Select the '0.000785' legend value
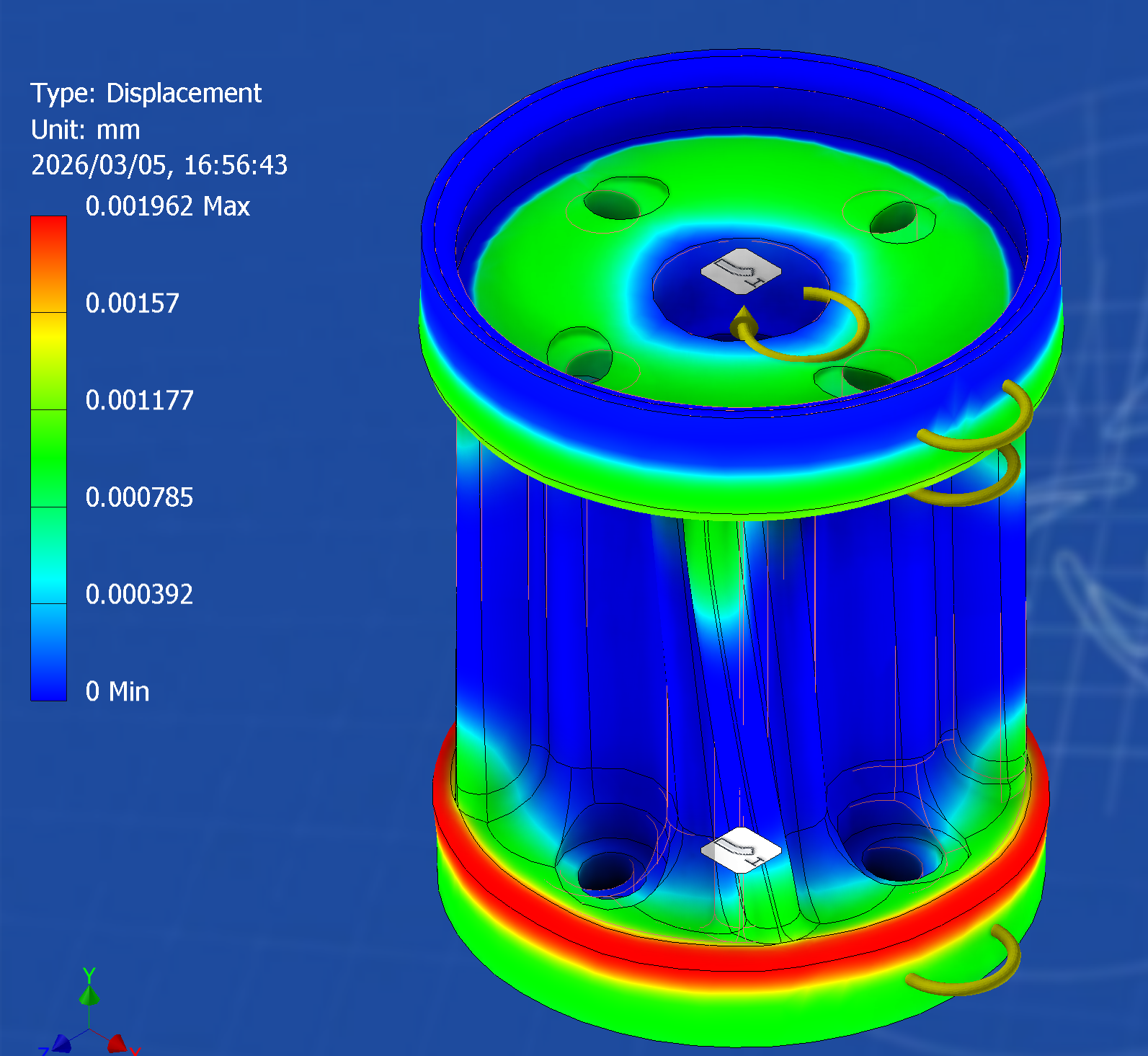 tap(139, 497)
